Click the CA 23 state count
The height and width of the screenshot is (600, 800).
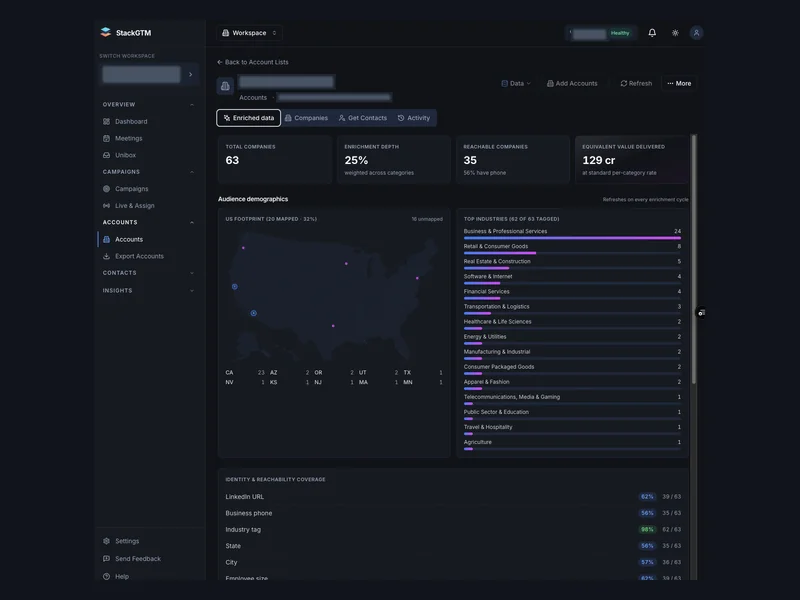click(245, 372)
